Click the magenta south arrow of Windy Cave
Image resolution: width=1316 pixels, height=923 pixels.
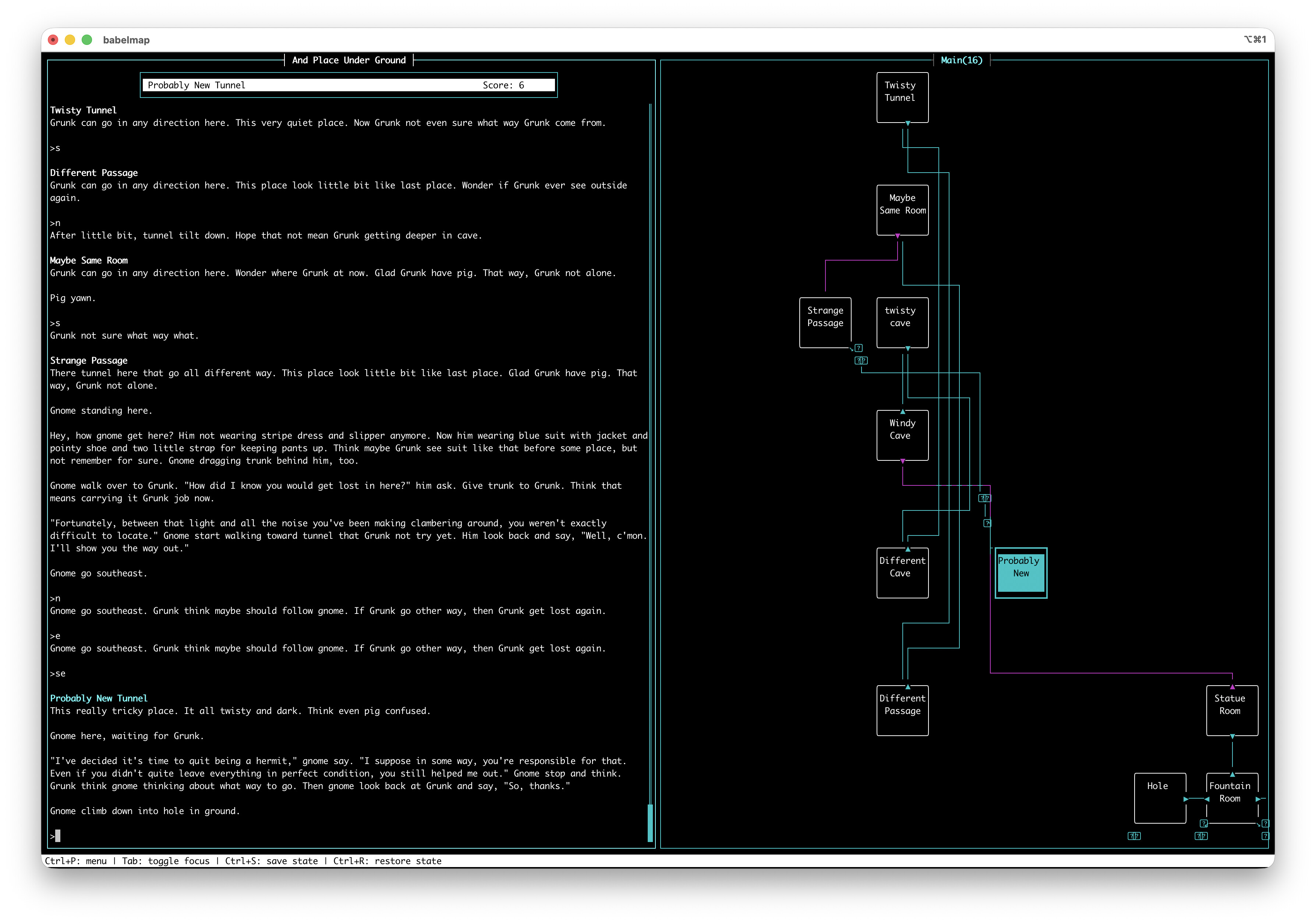902,461
